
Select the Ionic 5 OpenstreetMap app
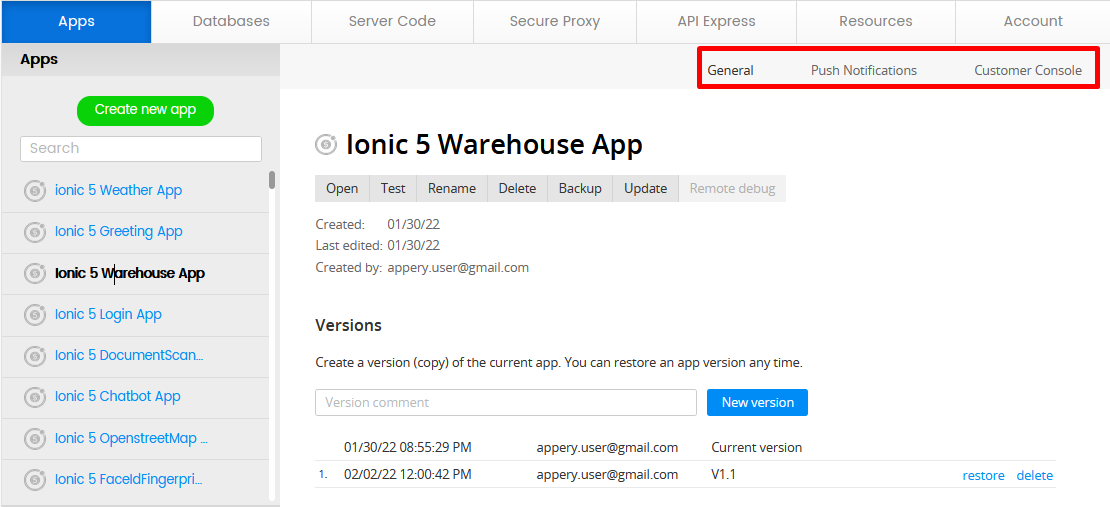pos(131,438)
